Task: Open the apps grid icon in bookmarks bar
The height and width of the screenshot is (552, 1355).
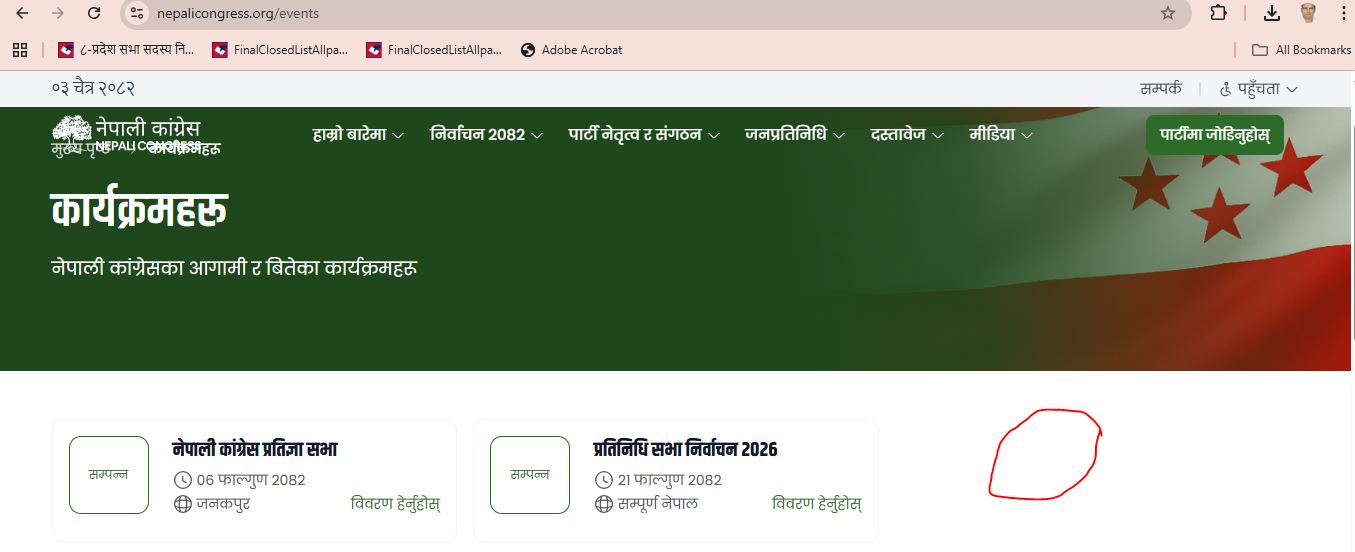Action: (19, 49)
